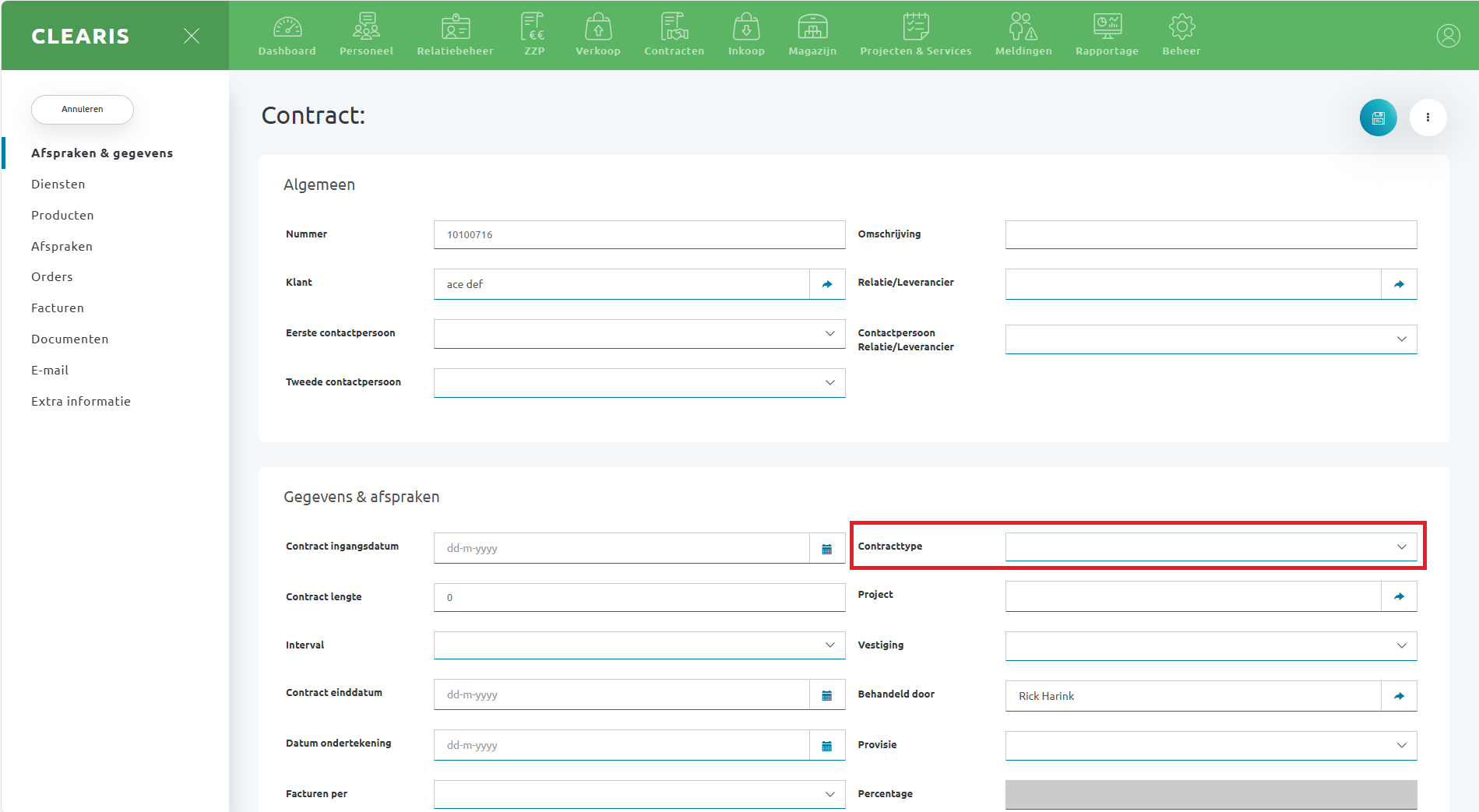This screenshot has width=1479, height=812.
Task: Open user profile icon in top right
Action: point(1448,36)
